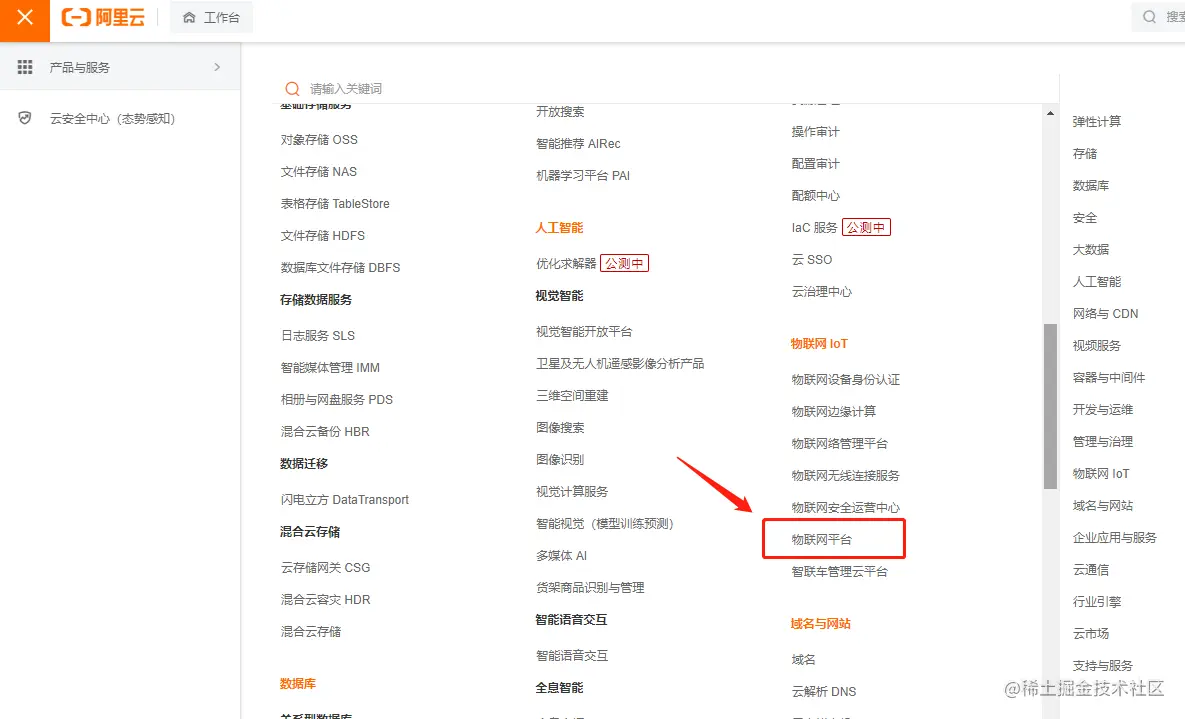The height and width of the screenshot is (719, 1185).
Task: Jump to 网络与 CDN category
Action: pos(1105,314)
